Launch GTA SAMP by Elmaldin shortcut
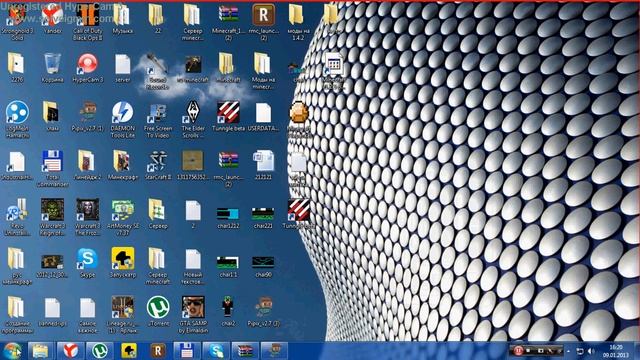 193,314
